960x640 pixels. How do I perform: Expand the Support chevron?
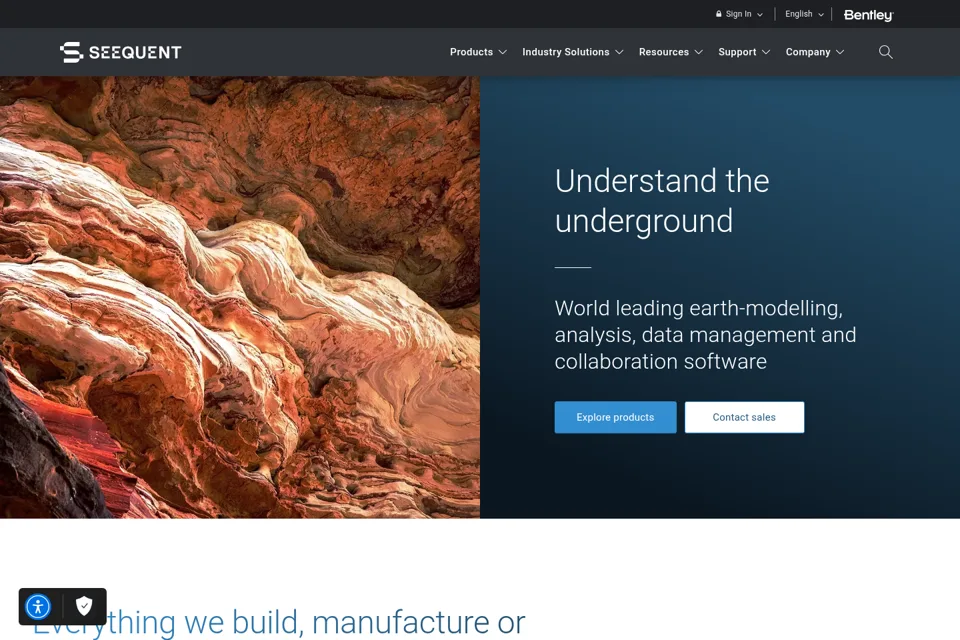(766, 52)
